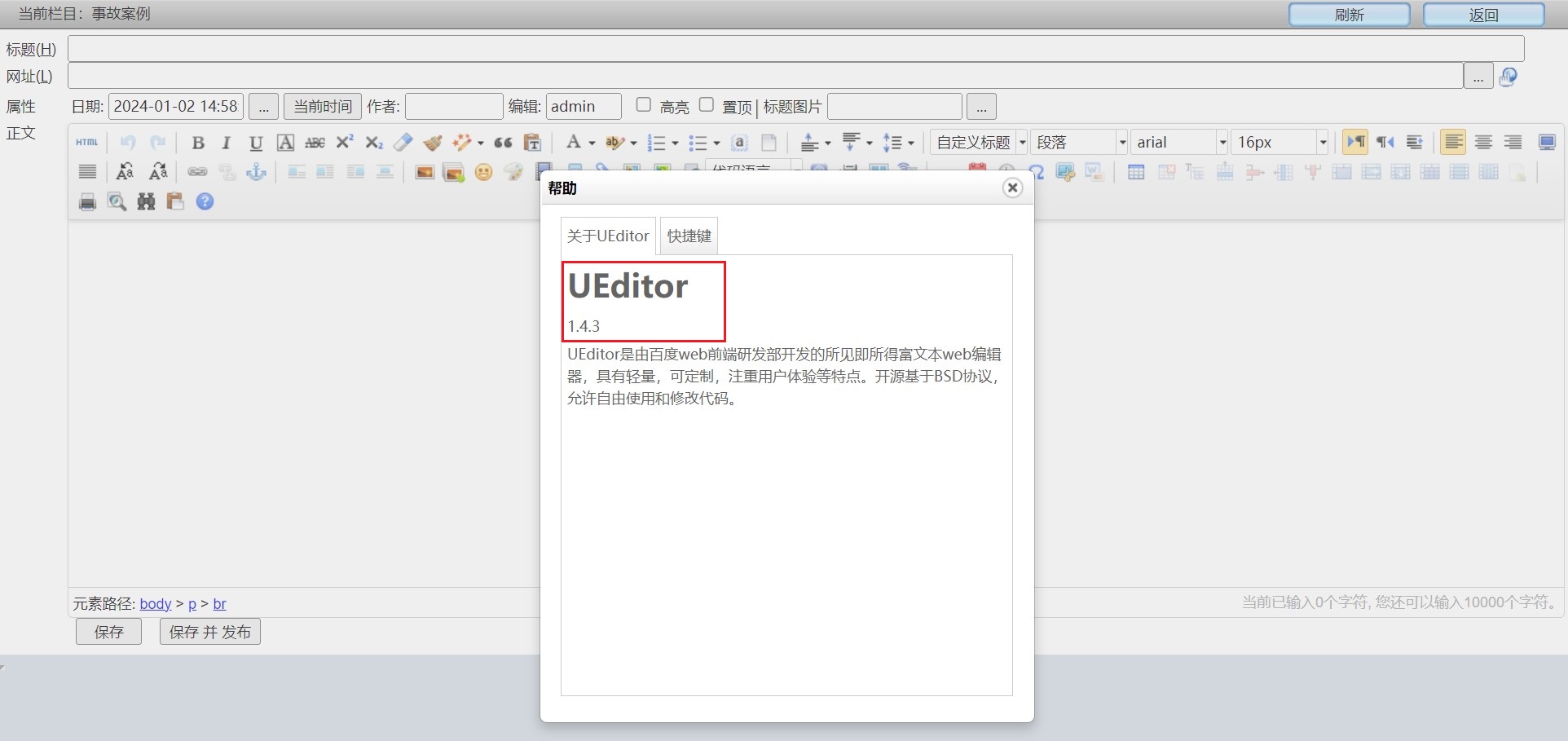Toggle right-to-left text direction
Image resolution: width=1568 pixels, height=741 pixels.
1385,143
